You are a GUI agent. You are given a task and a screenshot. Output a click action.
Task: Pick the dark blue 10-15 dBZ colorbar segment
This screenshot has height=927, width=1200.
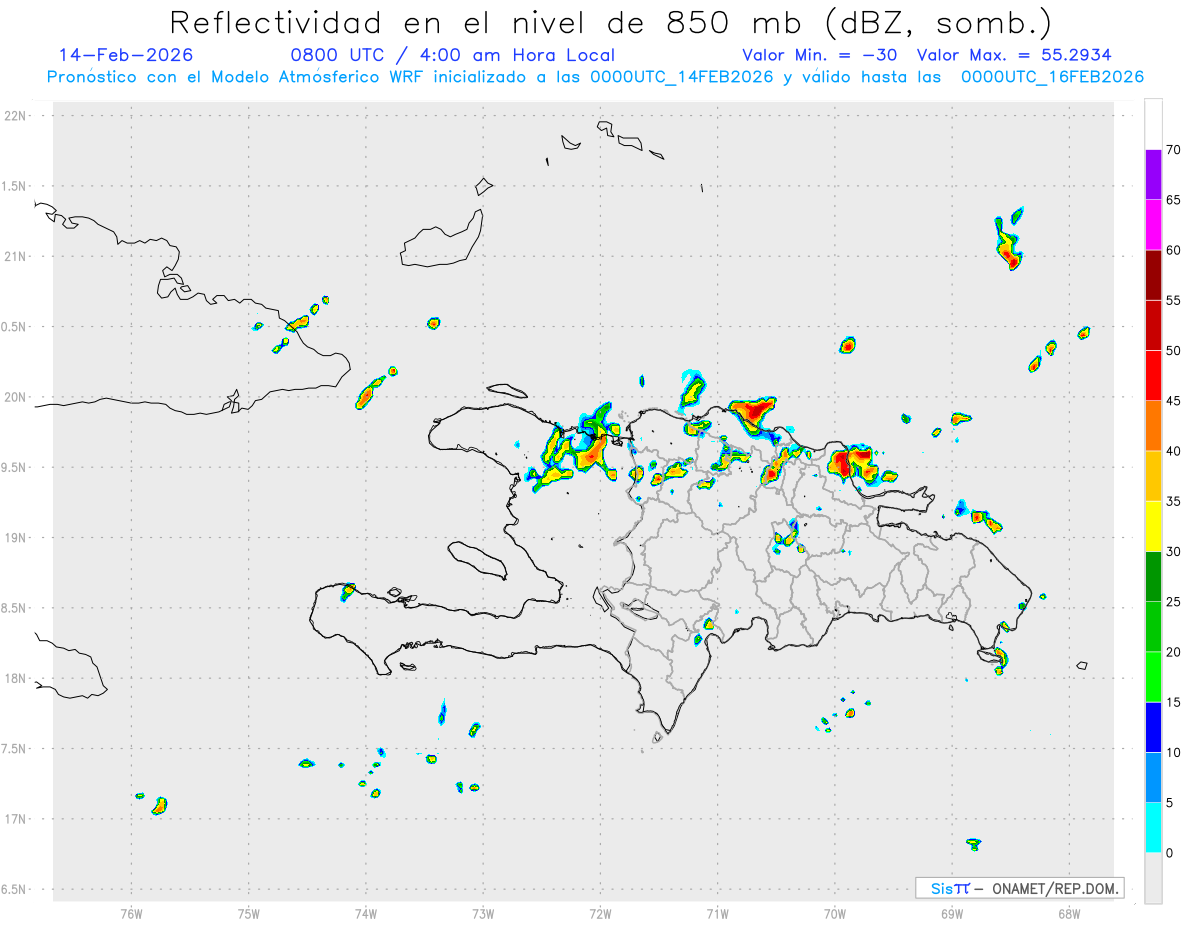click(x=1153, y=727)
